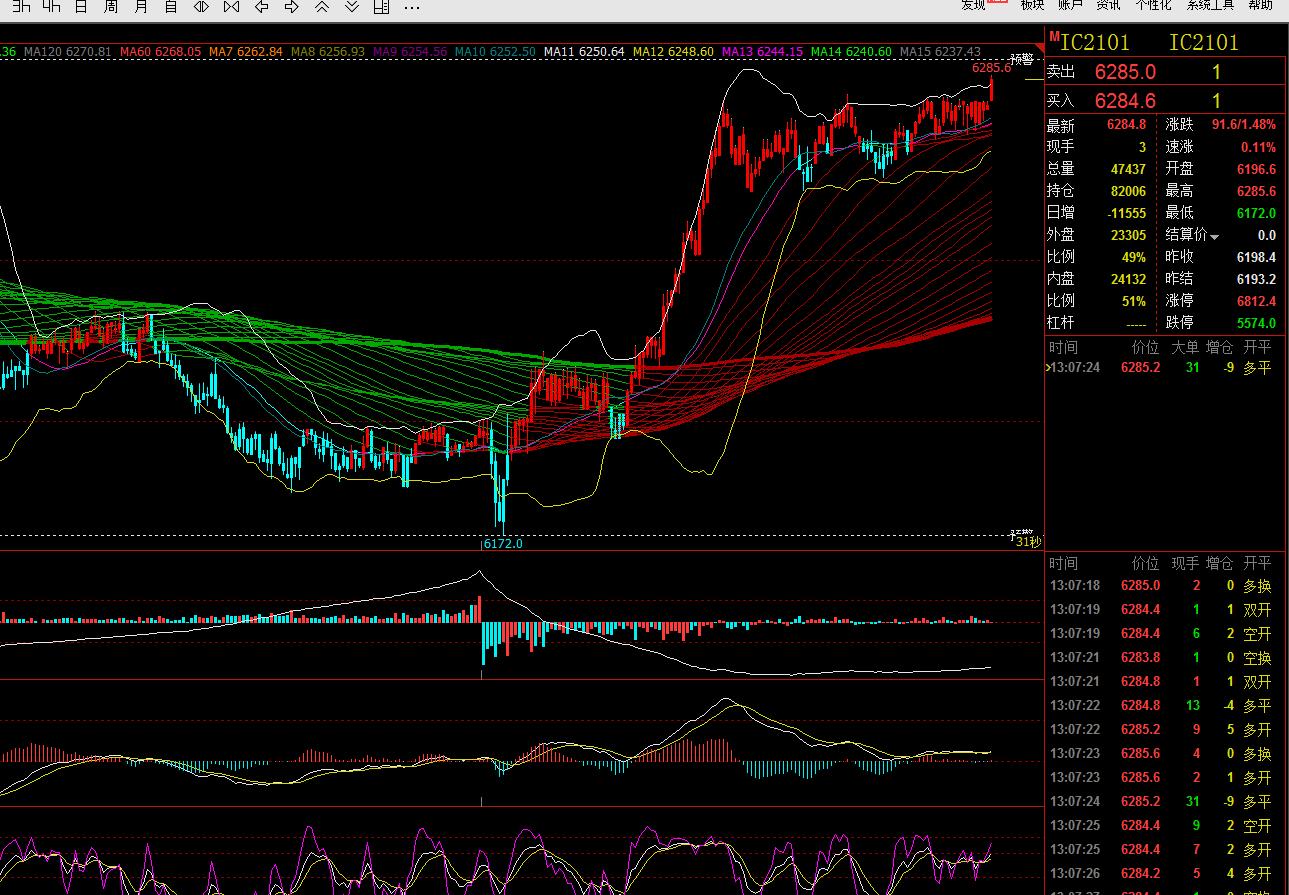Image resolution: width=1289 pixels, height=895 pixels.
Task: Select the 13:07:19 空开 tick row
Action: pos(1166,634)
